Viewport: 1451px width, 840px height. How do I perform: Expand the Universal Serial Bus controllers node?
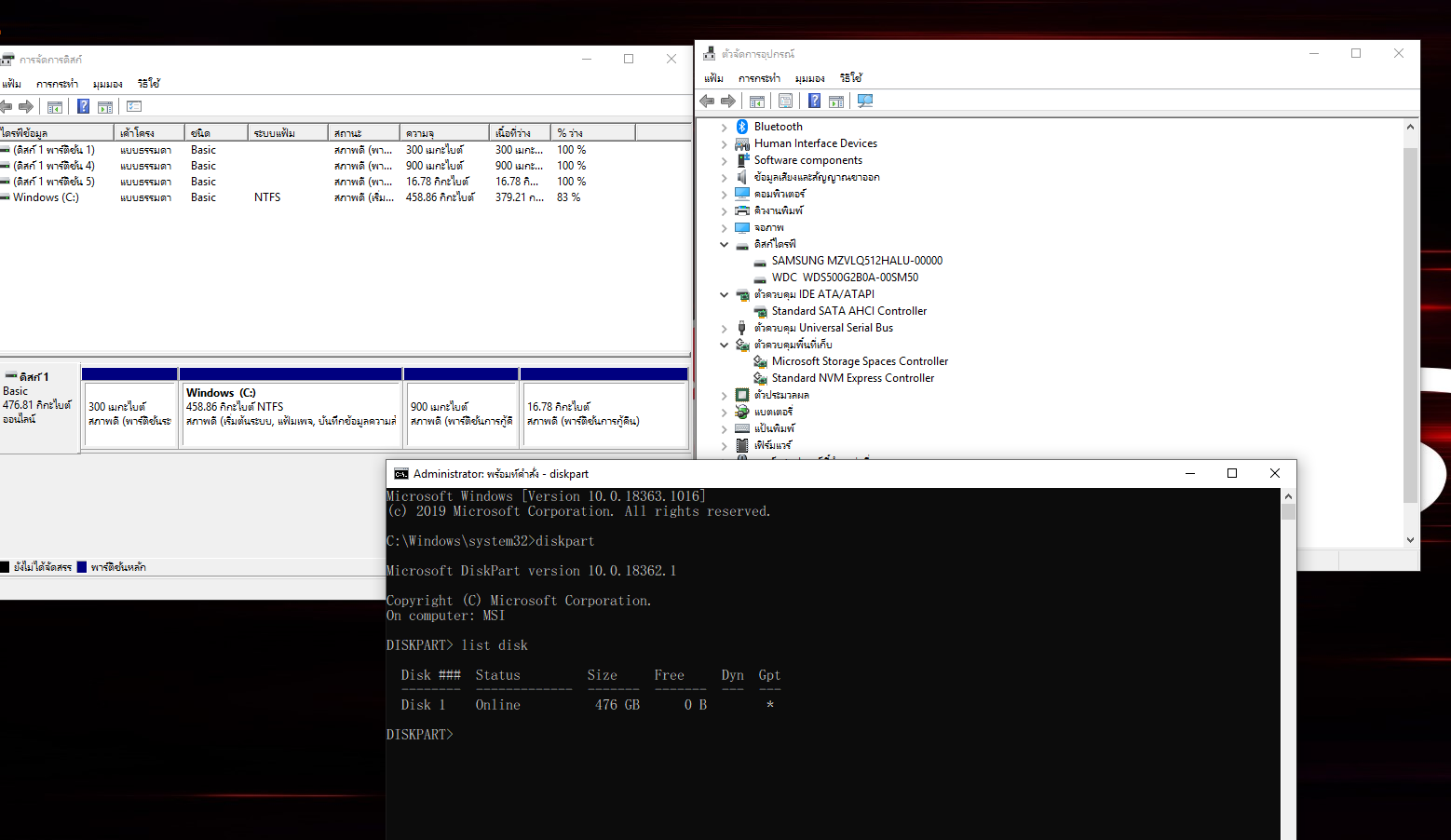(x=725, y=328)
